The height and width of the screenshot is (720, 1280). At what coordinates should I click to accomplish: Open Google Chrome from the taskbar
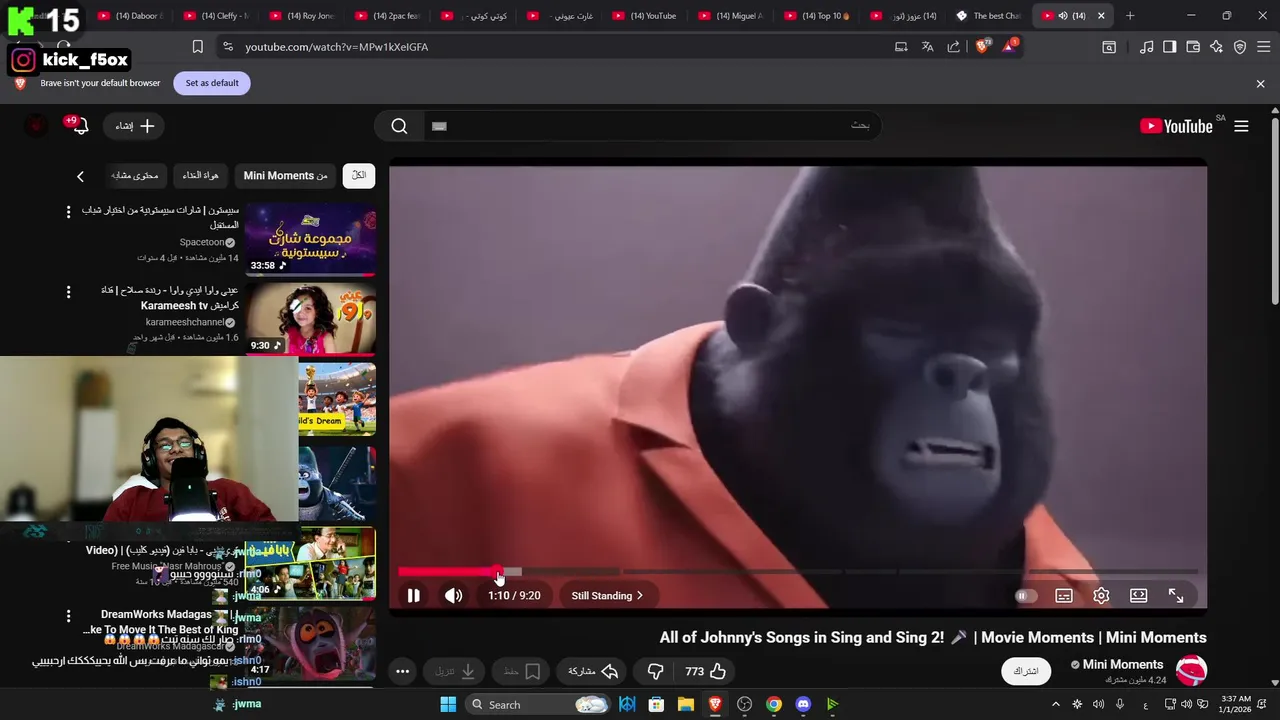coord(774,704)
